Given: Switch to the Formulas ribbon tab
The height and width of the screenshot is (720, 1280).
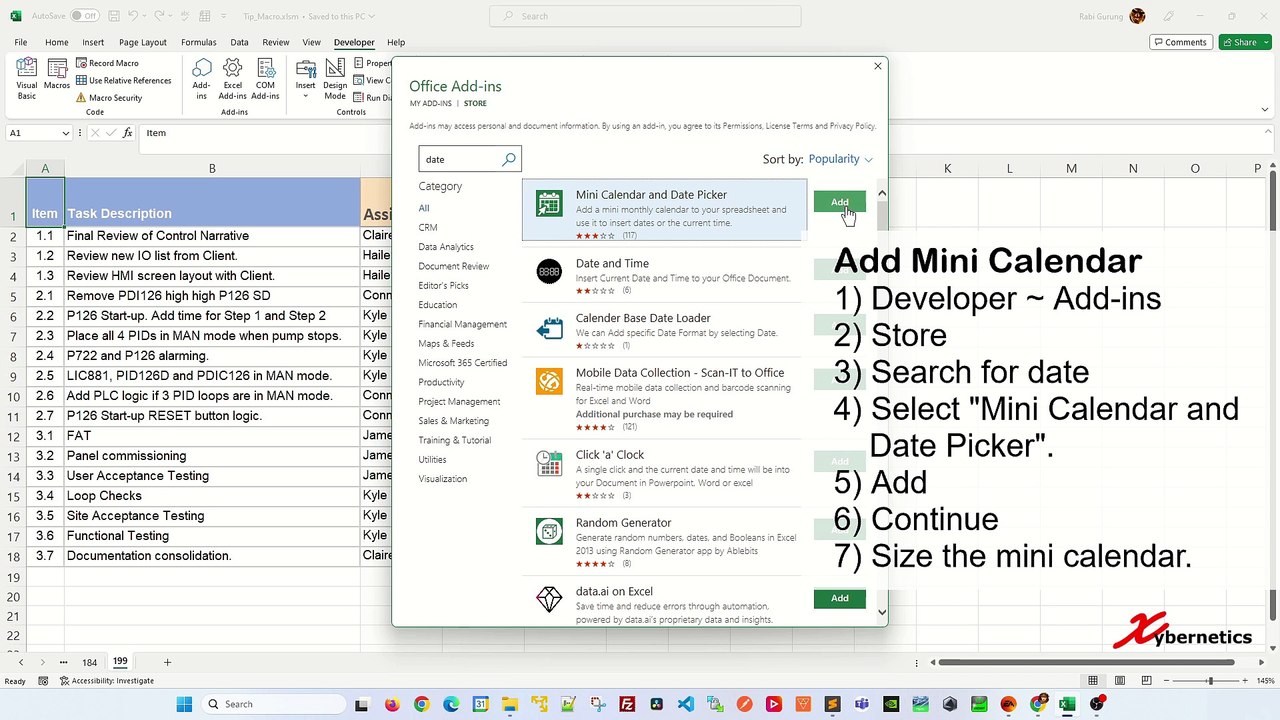Looking at the screenshot, I should pyautogui.click(x=199, y=42).
